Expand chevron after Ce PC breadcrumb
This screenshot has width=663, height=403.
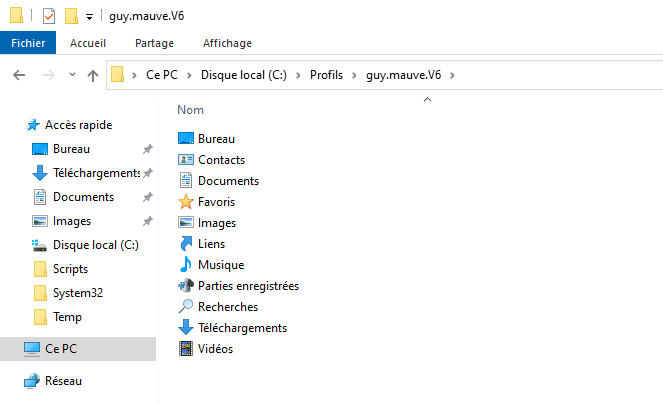point(189,75)
